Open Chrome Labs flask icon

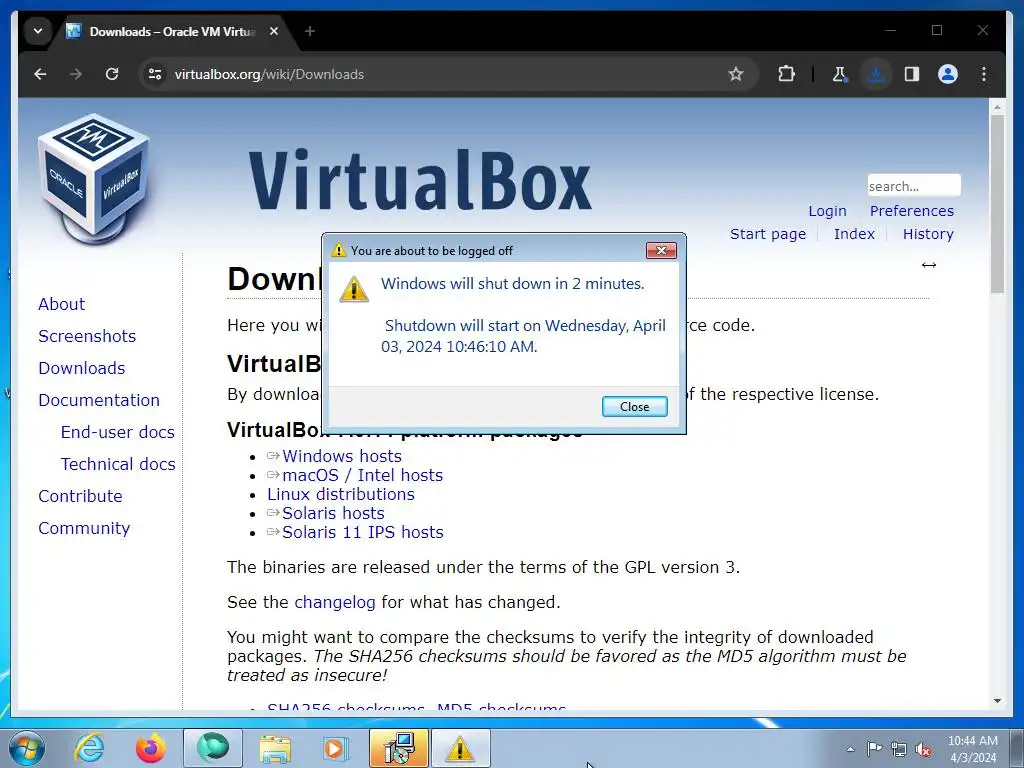840,74
